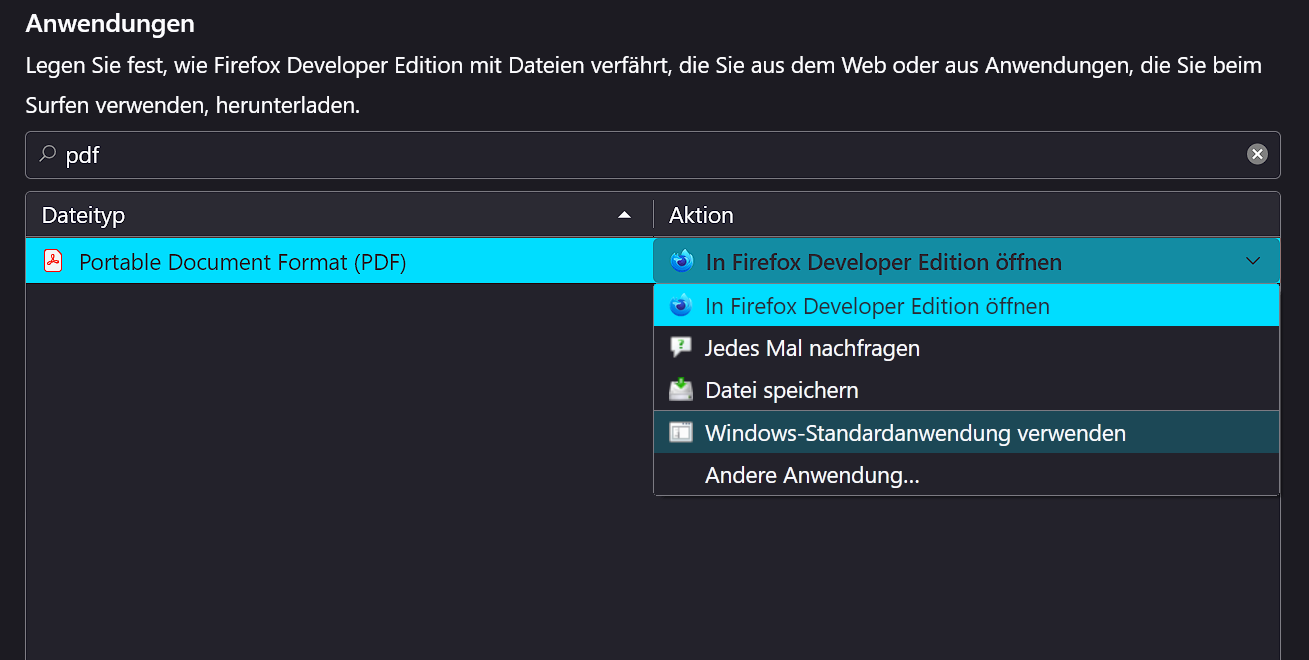The width and height of the screenshot is (1309, 660).
Task: Click the save icon next to Datei speichern
Action: coord(681,389)
